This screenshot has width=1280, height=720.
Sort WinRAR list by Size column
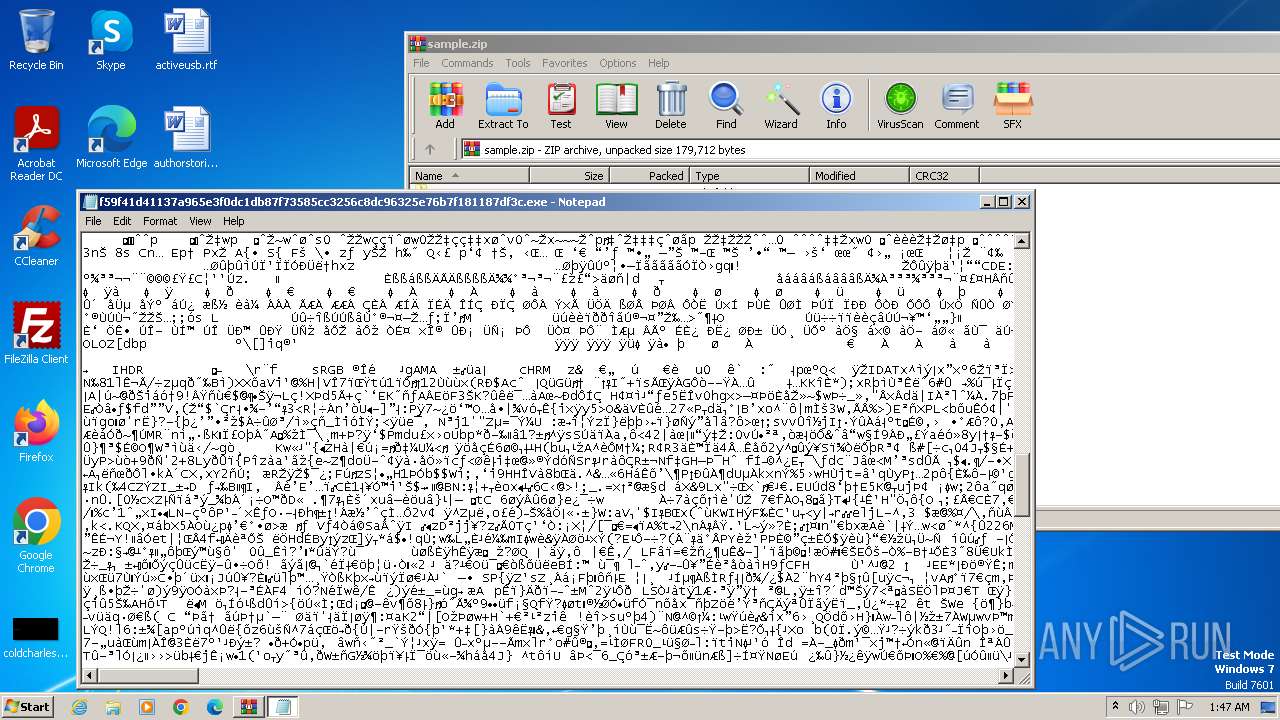569,176
